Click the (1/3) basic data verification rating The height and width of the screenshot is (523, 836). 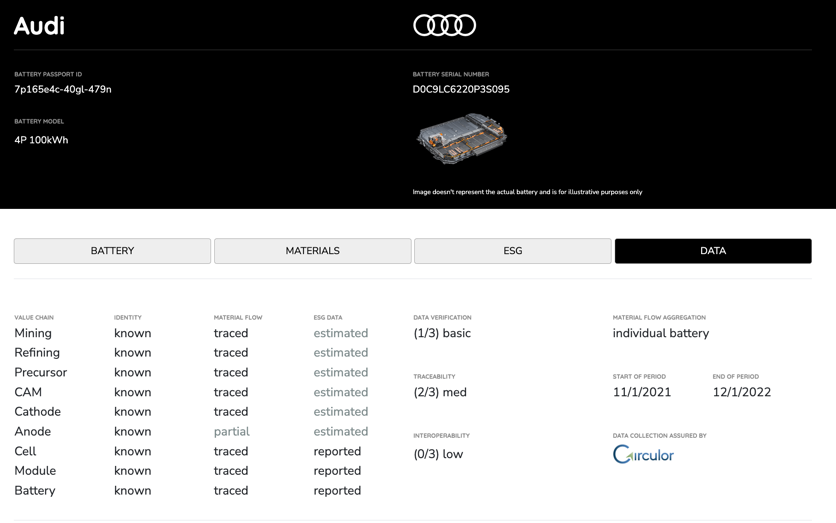[441, 333]
